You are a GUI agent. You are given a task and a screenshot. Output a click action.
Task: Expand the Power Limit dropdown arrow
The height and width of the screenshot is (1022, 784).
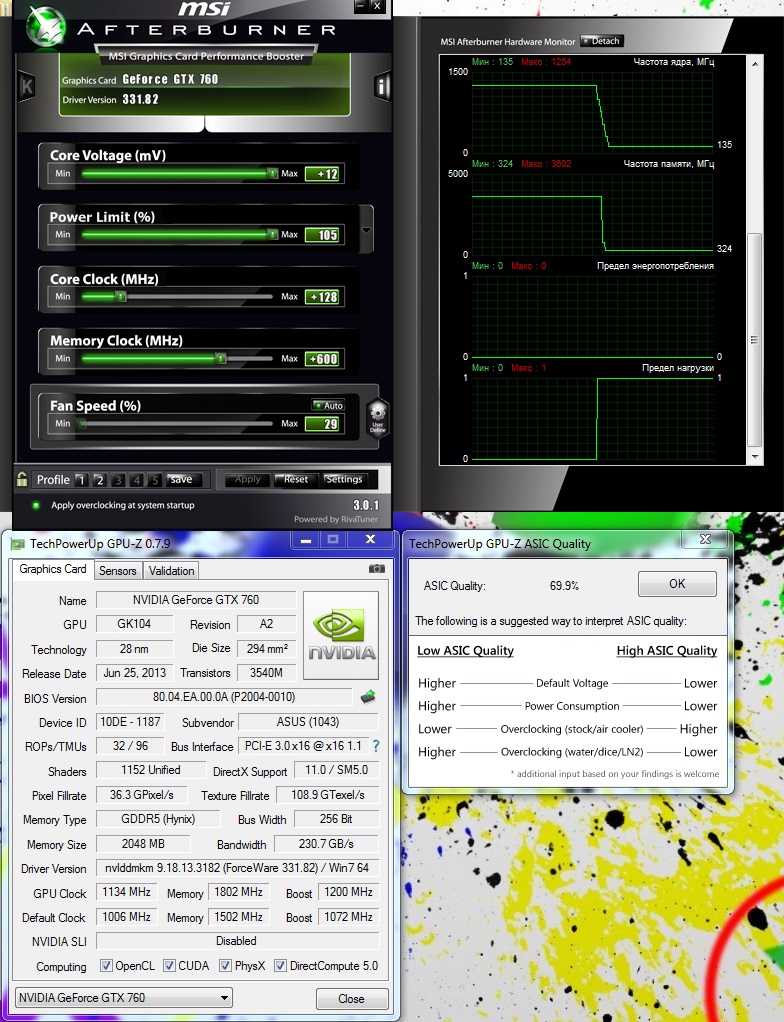coord(366,230)
